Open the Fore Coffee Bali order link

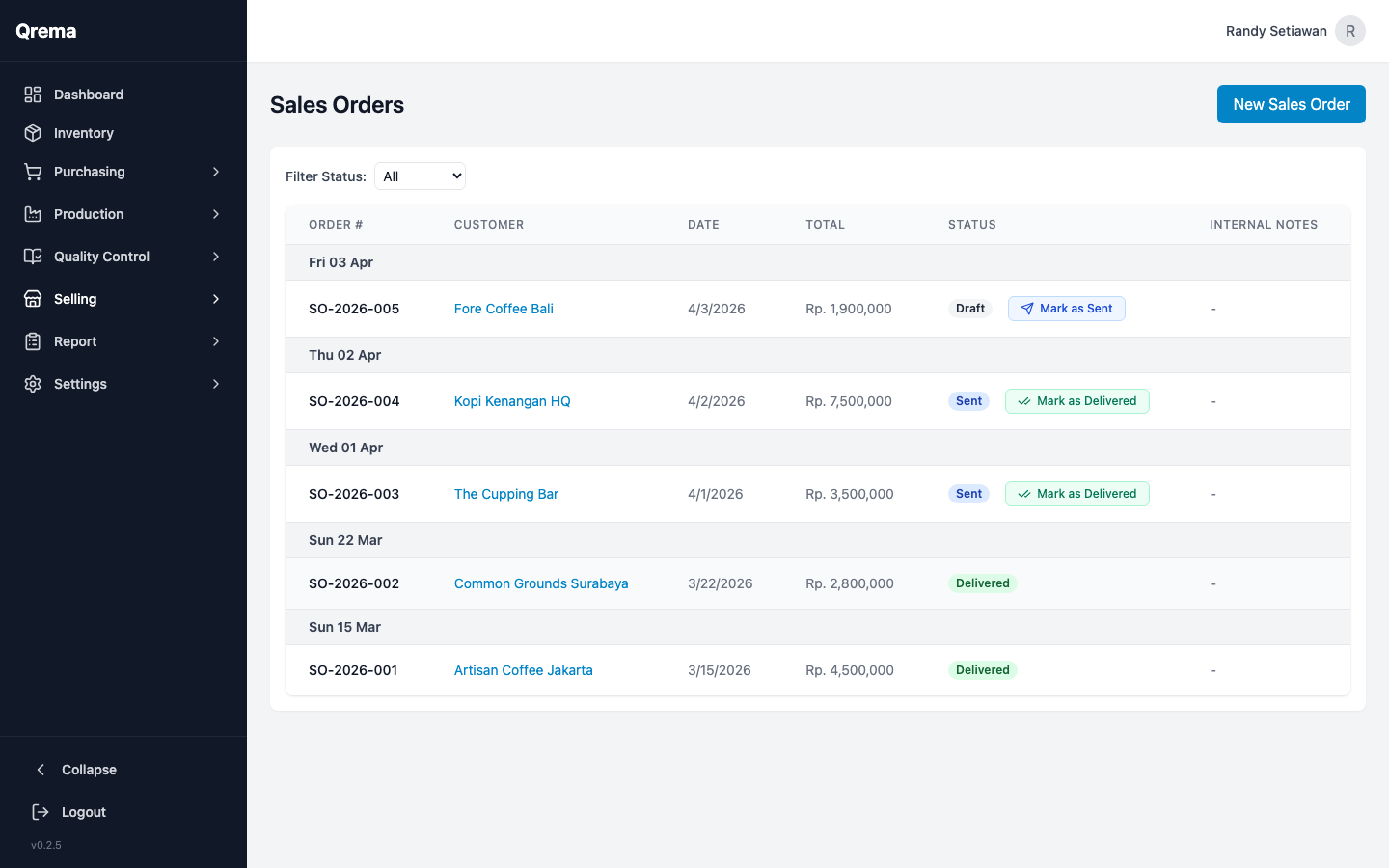pyautogui.click(x=504, y=308)
